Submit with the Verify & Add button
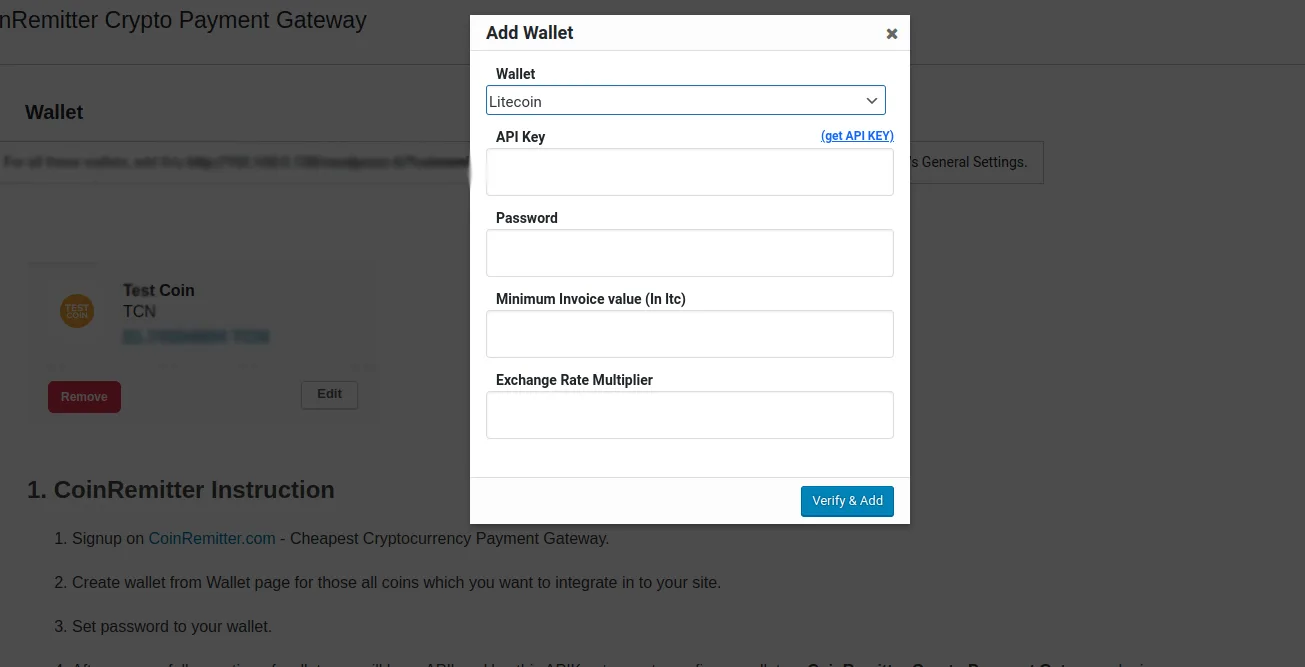The image size is (1305, 667). [x=847, y=501]
